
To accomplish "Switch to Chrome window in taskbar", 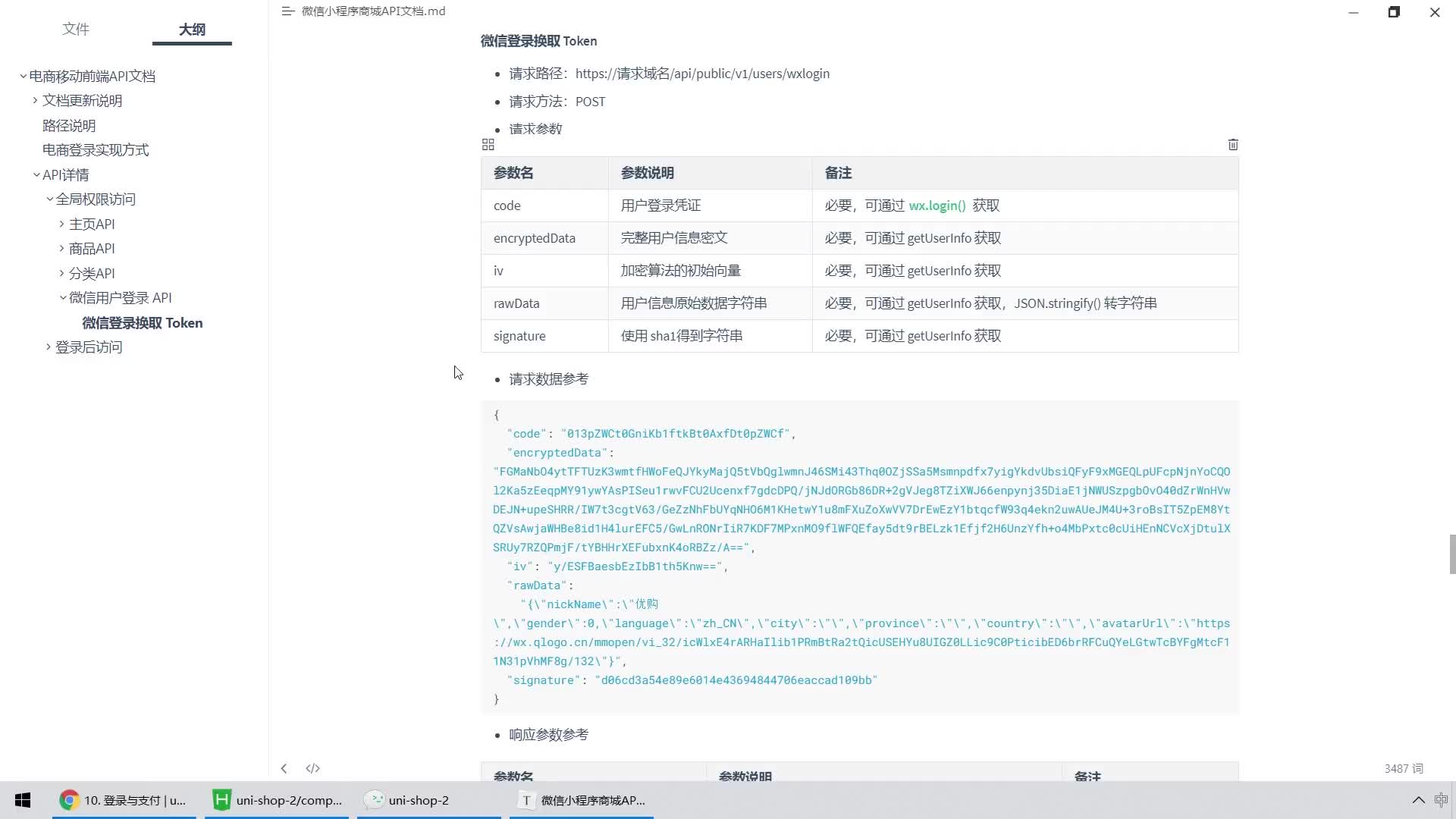I will (x=124, y=800).
